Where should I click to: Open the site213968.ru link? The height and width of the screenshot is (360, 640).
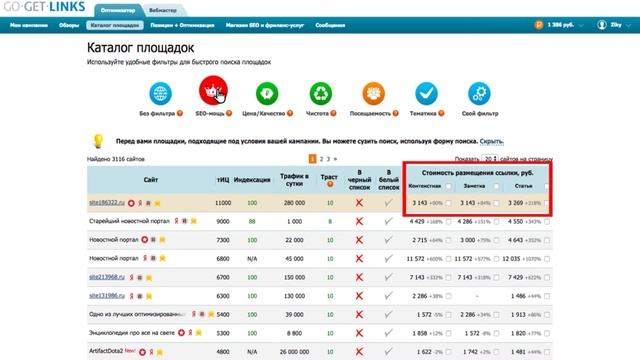tap(107, 277)
